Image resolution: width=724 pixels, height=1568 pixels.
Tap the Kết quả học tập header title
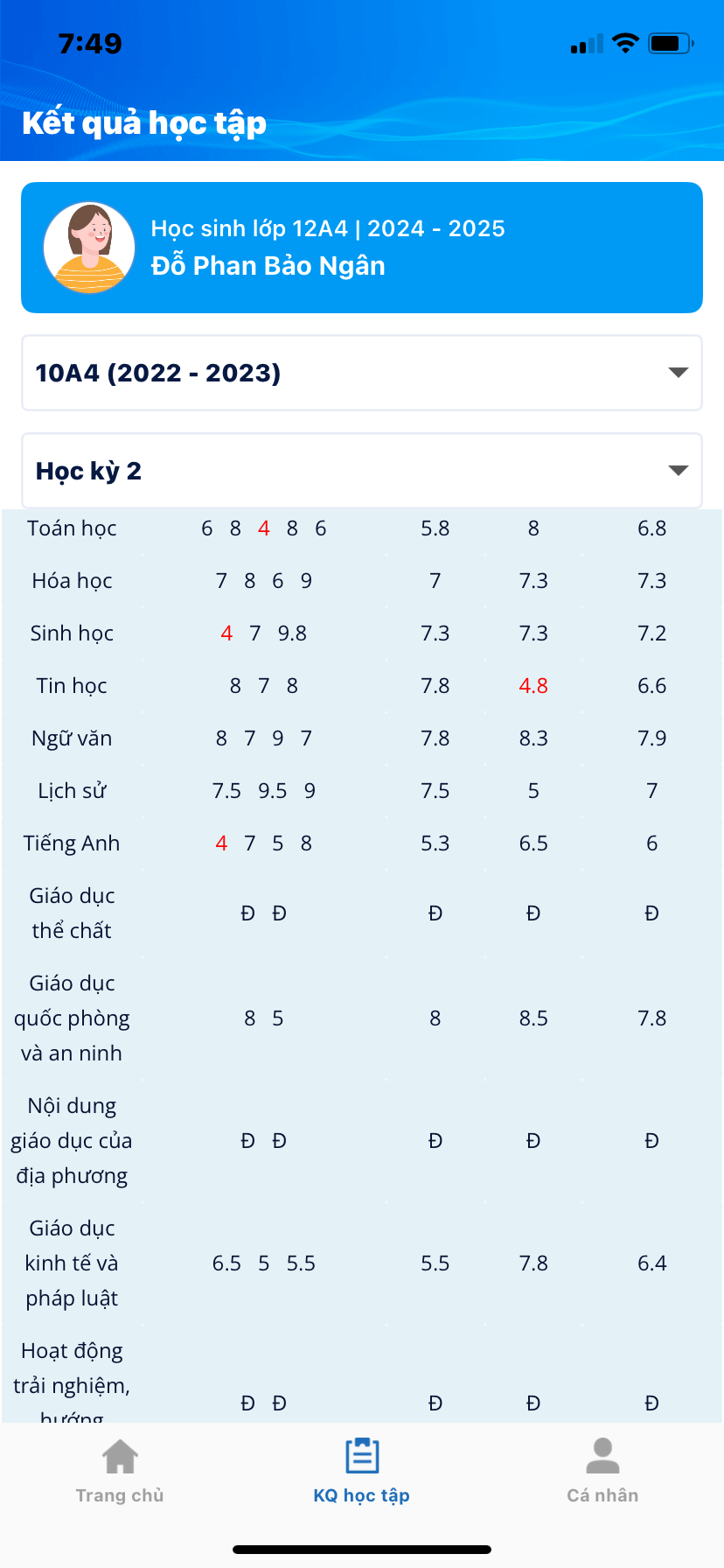pyautogui.click(x=144, y=123)
